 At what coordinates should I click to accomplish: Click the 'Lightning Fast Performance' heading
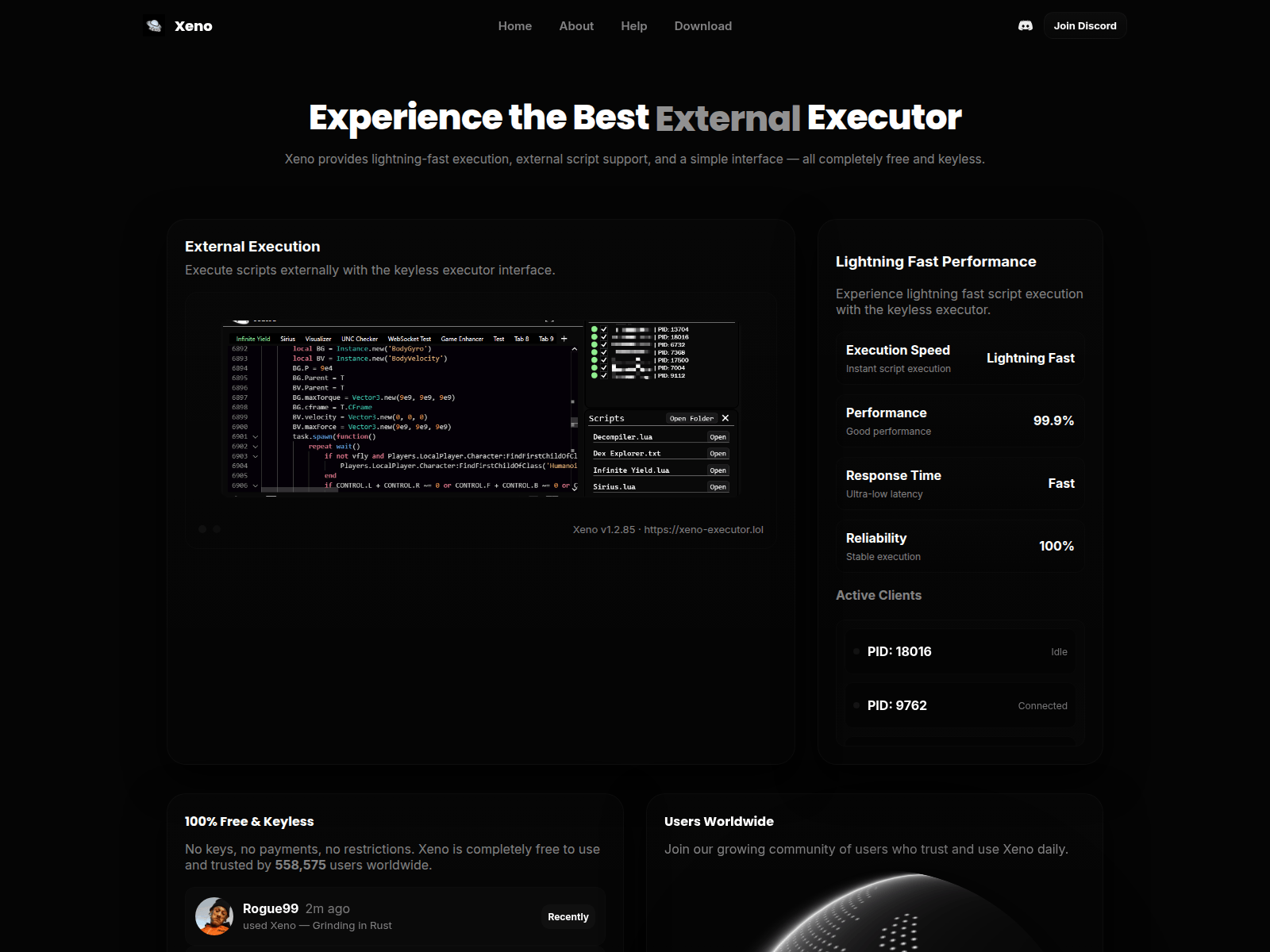click(x=936, y=262)
